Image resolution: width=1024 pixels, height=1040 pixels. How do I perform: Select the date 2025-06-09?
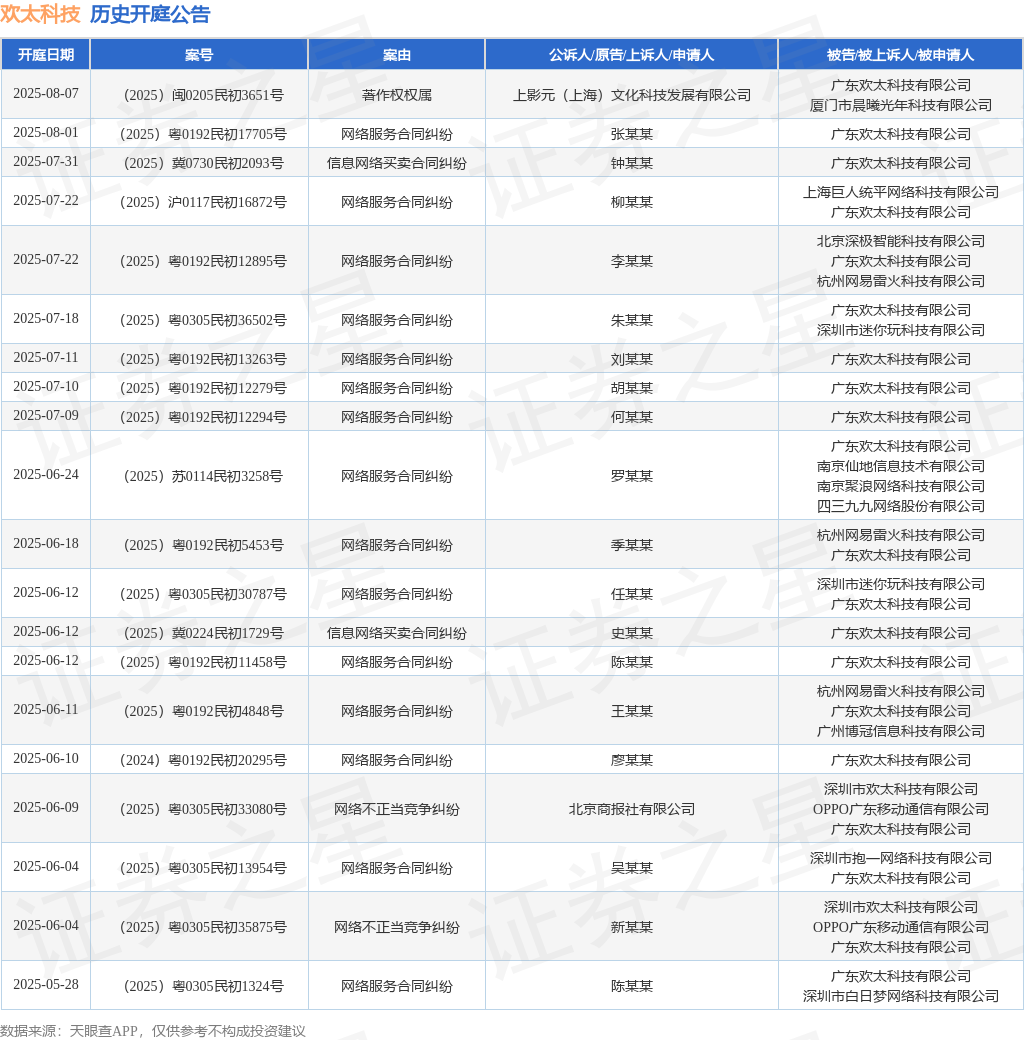click(46, 808)
